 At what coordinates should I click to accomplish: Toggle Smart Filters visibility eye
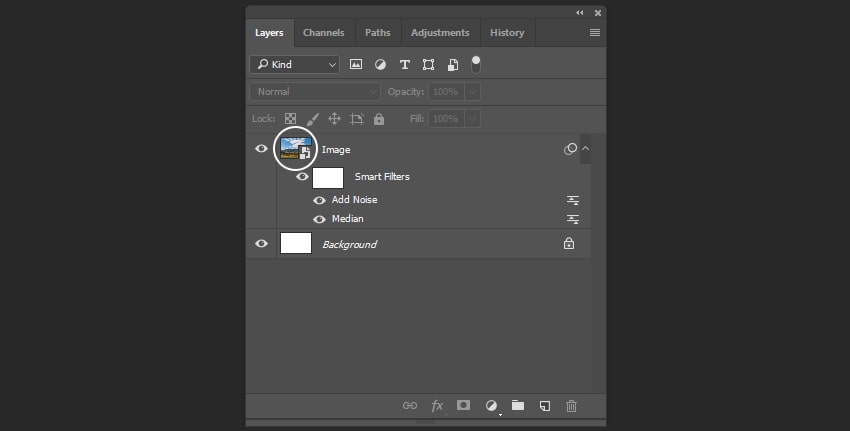coord(302,177)
